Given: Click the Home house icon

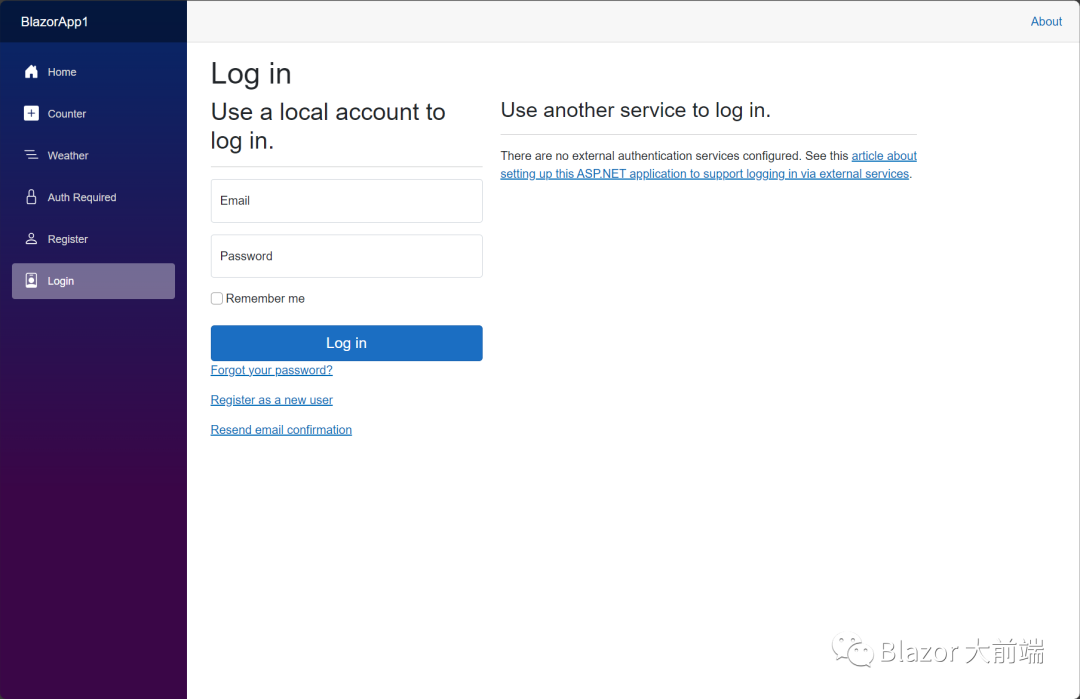Looking at the screenshot, I should click(31, 72).
